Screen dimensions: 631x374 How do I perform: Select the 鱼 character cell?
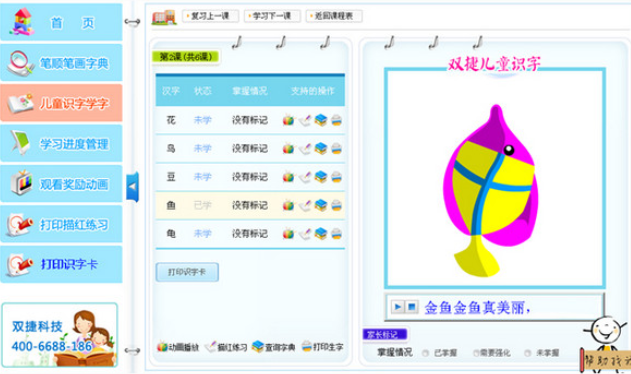171,205
